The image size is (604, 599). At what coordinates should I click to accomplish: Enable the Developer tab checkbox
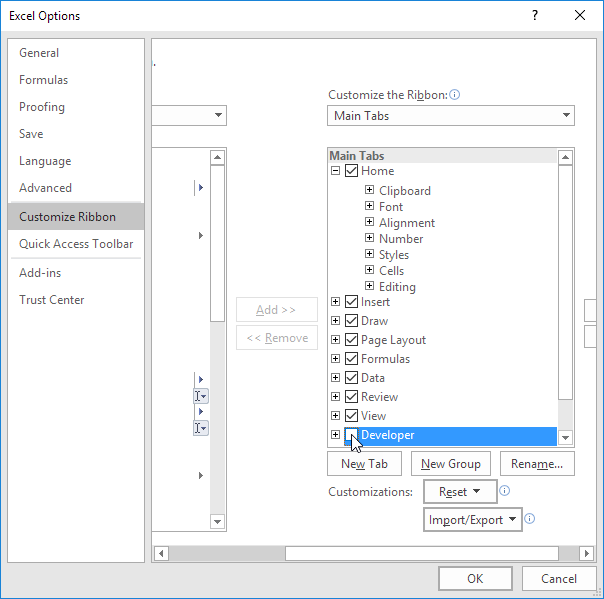click(x=351, y=435)
